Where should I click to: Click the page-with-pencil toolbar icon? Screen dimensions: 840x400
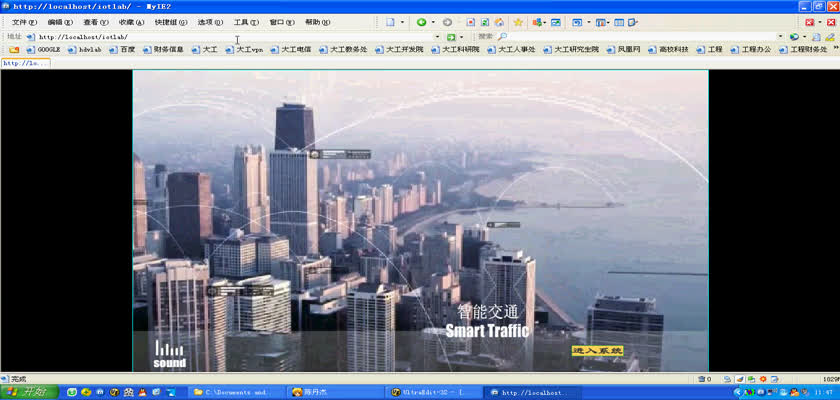click(634, 22)
